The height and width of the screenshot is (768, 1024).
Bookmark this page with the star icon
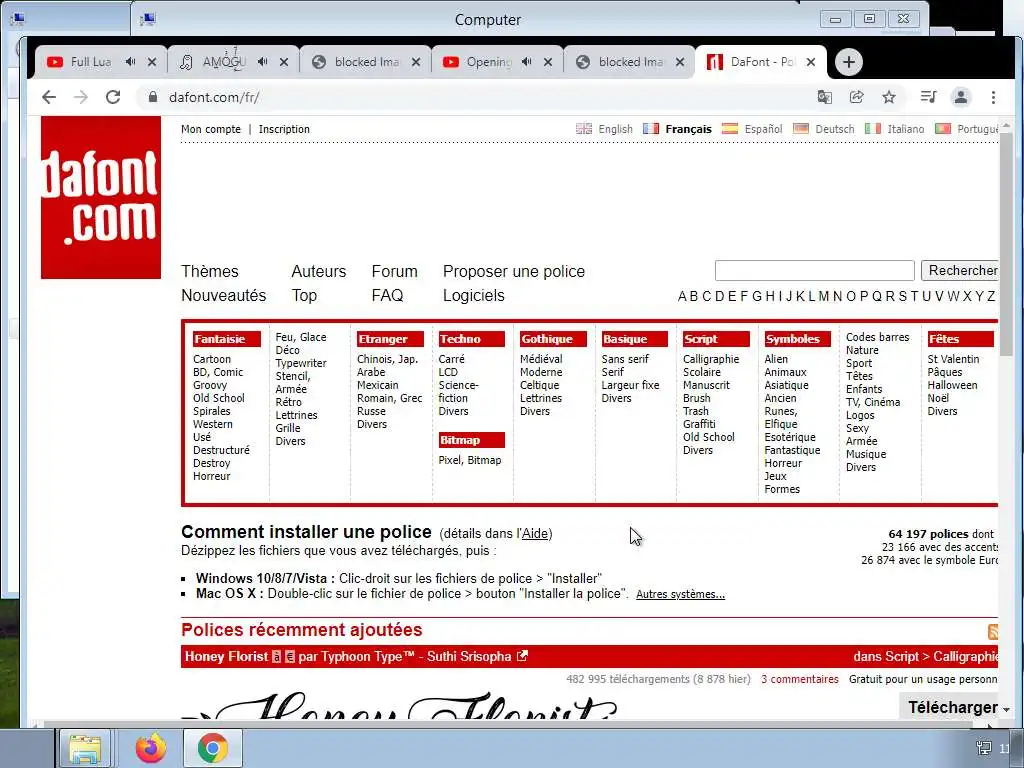click(x=889, y=97)
